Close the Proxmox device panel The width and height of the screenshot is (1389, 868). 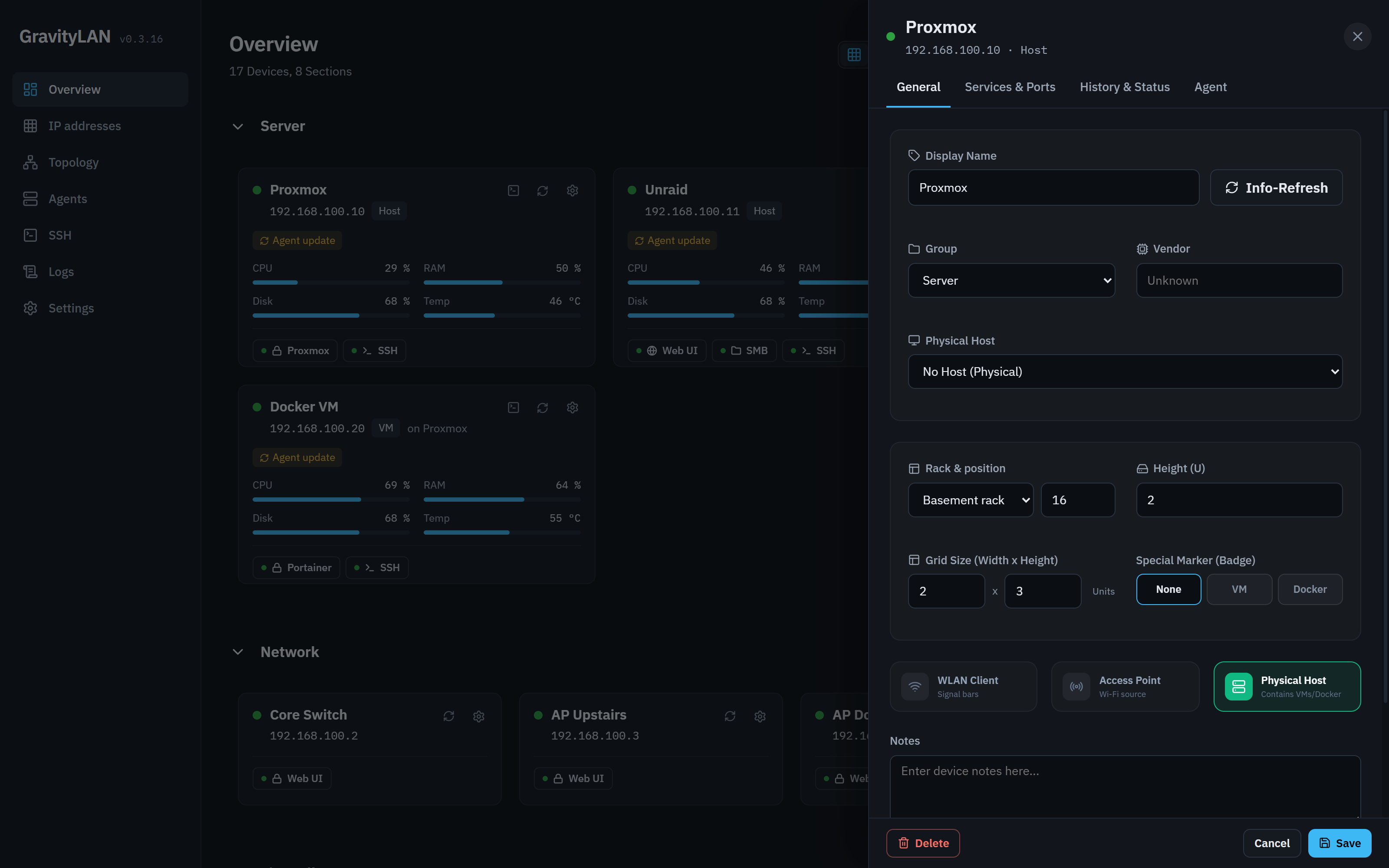[x=1357, y=37]
